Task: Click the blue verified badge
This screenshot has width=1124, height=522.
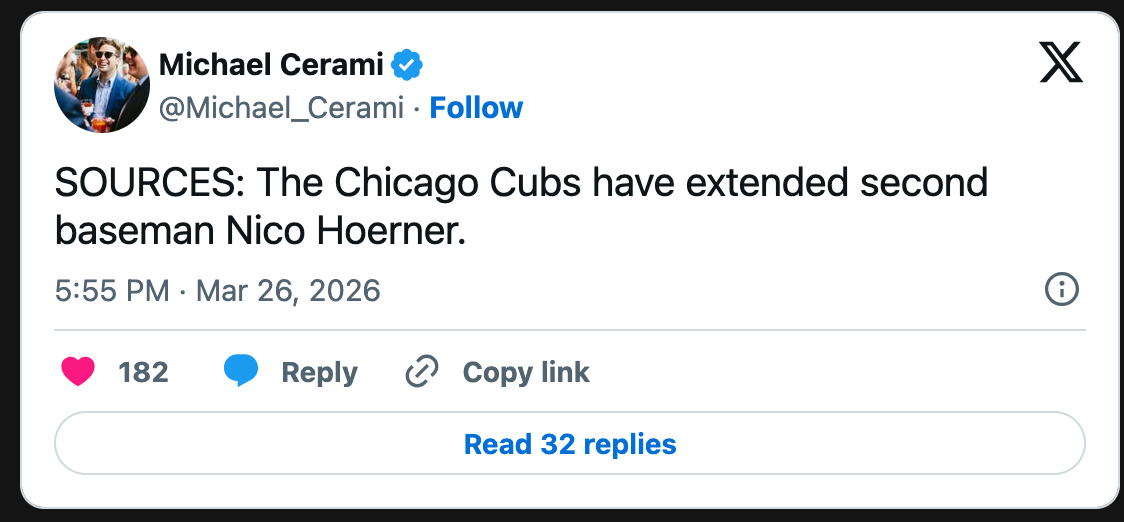Action: point(406,66)
